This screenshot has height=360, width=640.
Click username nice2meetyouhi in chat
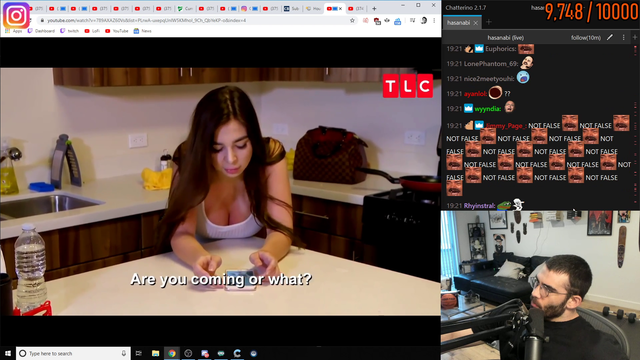coord(489,79)
